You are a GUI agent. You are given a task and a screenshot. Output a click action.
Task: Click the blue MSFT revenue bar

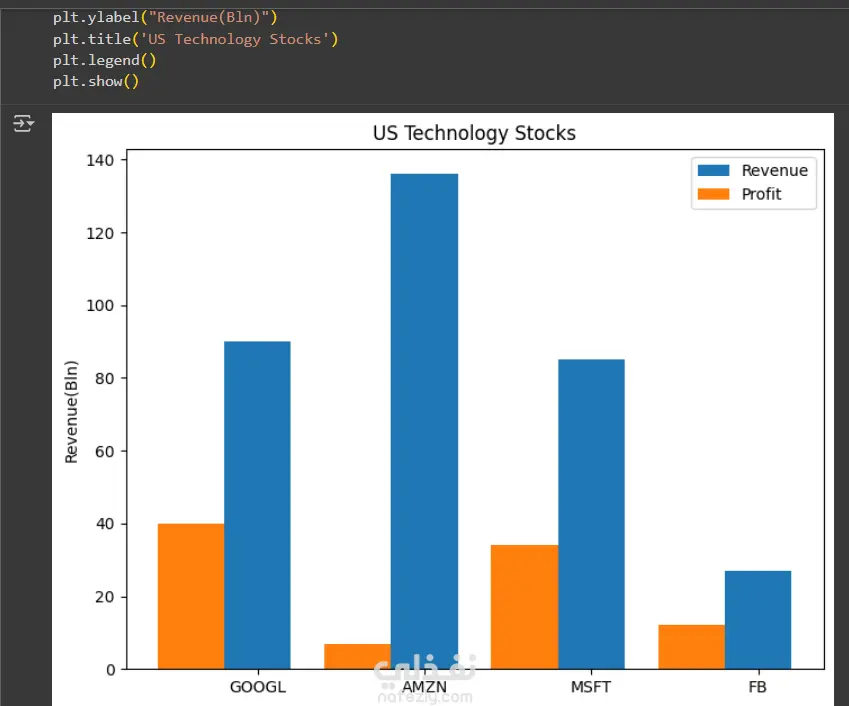point(591,514)
